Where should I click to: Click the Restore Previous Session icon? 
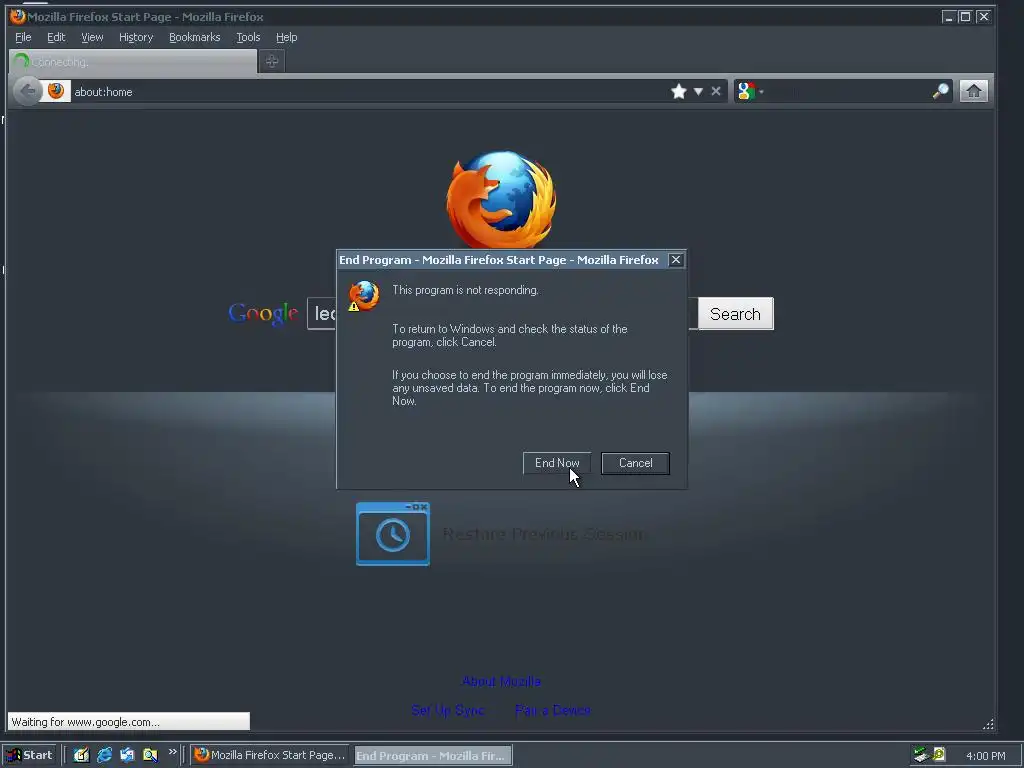392,534
